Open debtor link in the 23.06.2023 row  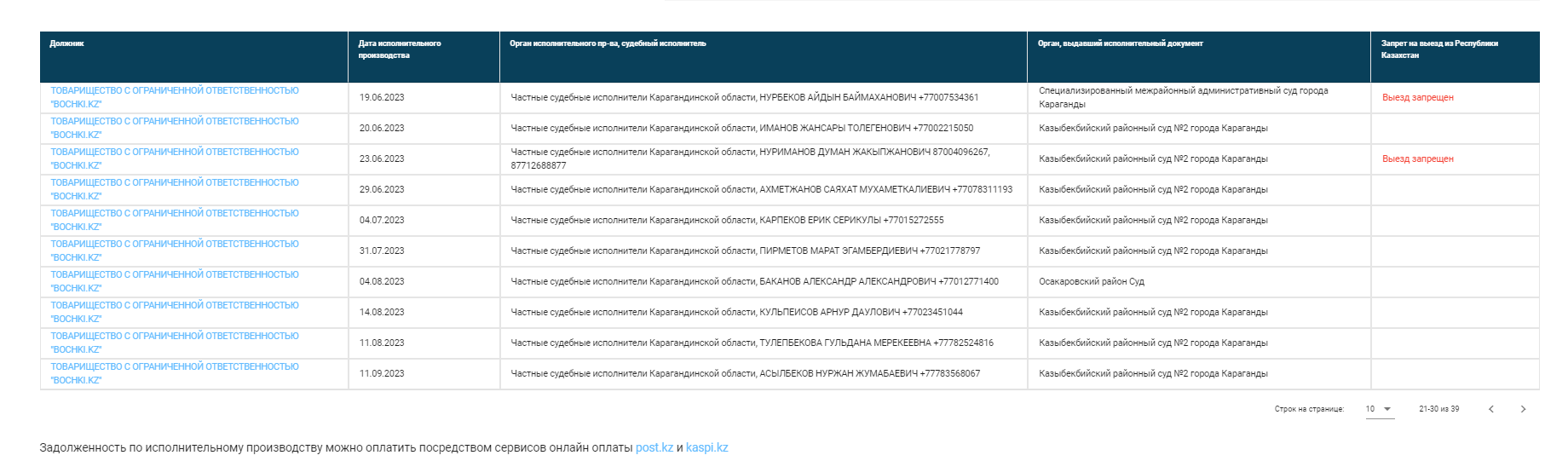(x=175, y=158)
